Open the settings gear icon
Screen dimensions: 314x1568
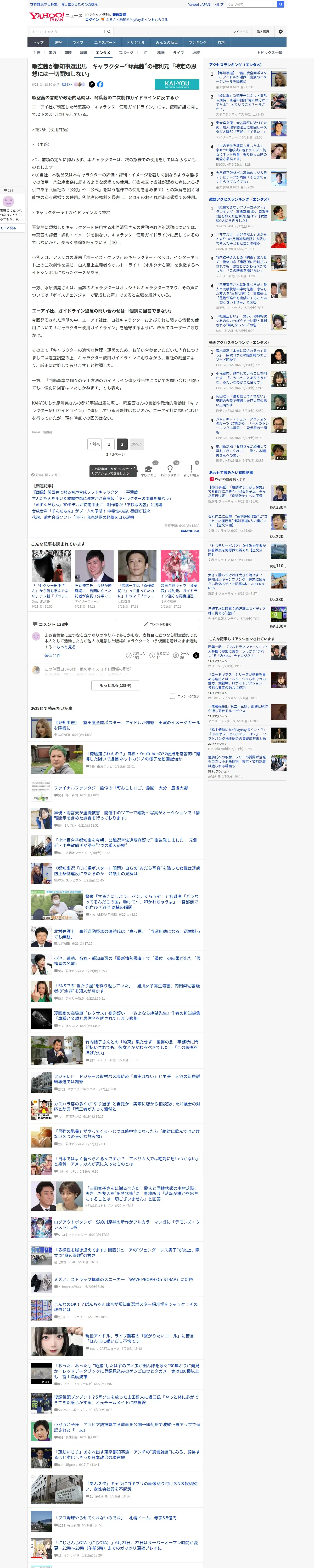tap(281, 32)
